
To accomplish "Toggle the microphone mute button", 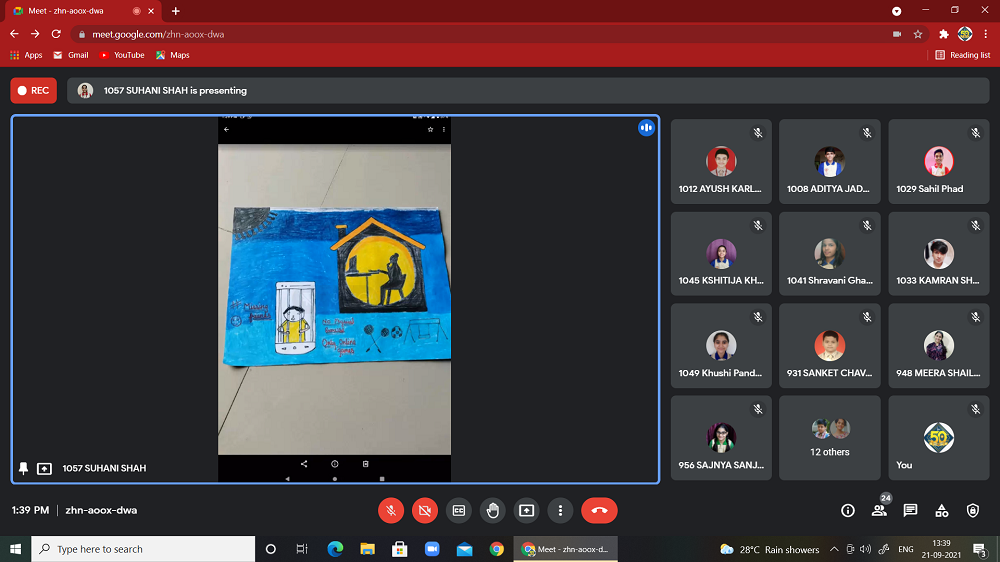I will pyautogui.click(x=391, y=510).
